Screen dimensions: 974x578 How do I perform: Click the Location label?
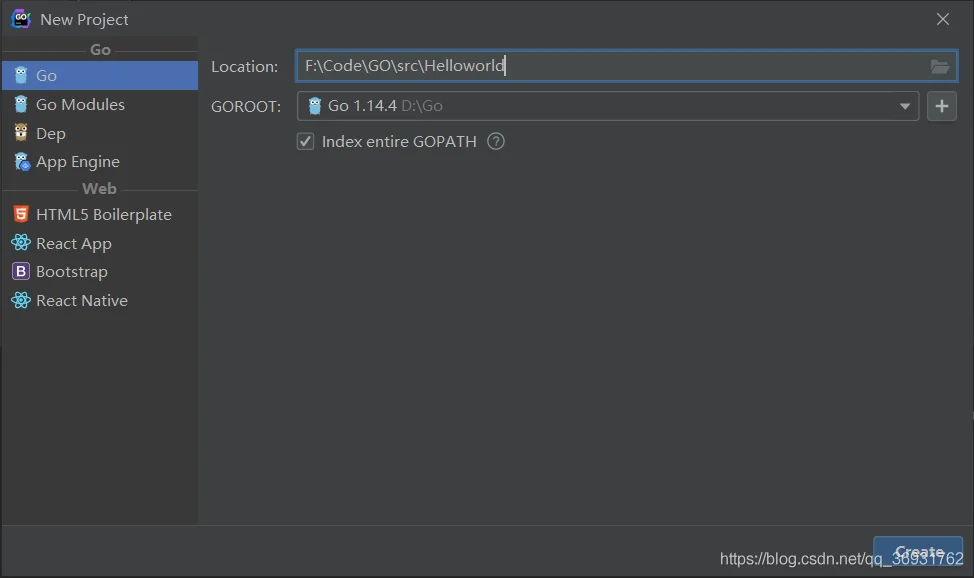pos(245,67)
